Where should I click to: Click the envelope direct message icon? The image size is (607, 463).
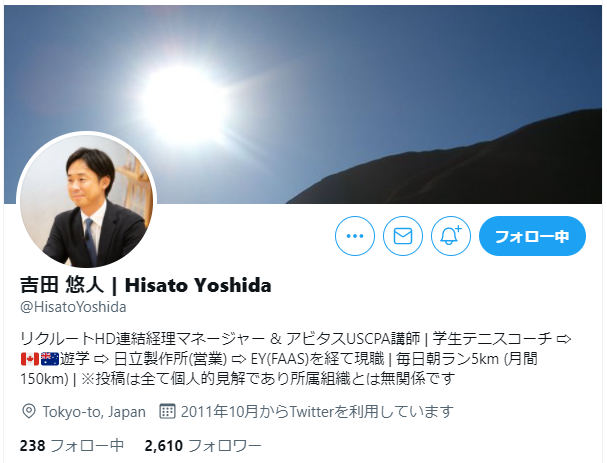point(403,236)
